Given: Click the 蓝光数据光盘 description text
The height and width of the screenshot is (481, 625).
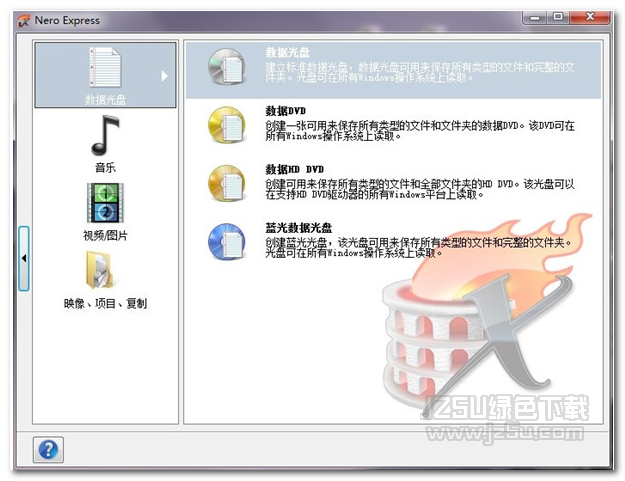Looking at the screenshot, I should pyautogui.click(x=419, y=247).
